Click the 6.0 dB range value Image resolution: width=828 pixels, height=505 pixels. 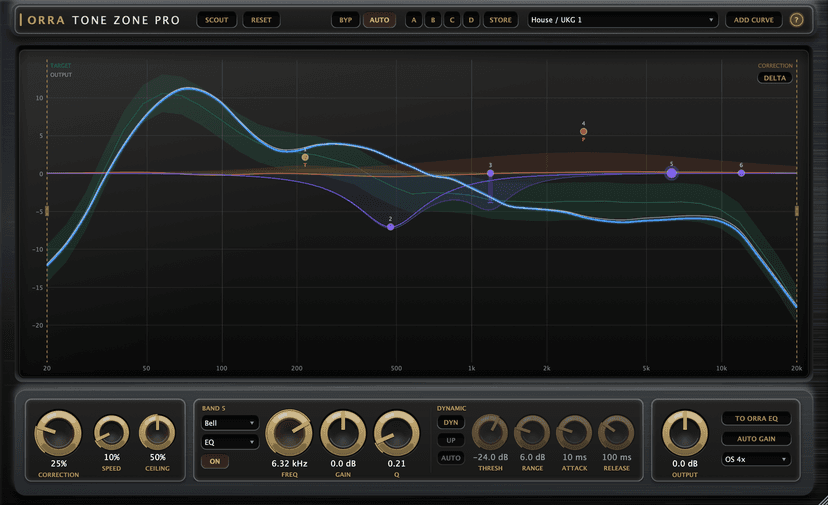pos(532,457)
